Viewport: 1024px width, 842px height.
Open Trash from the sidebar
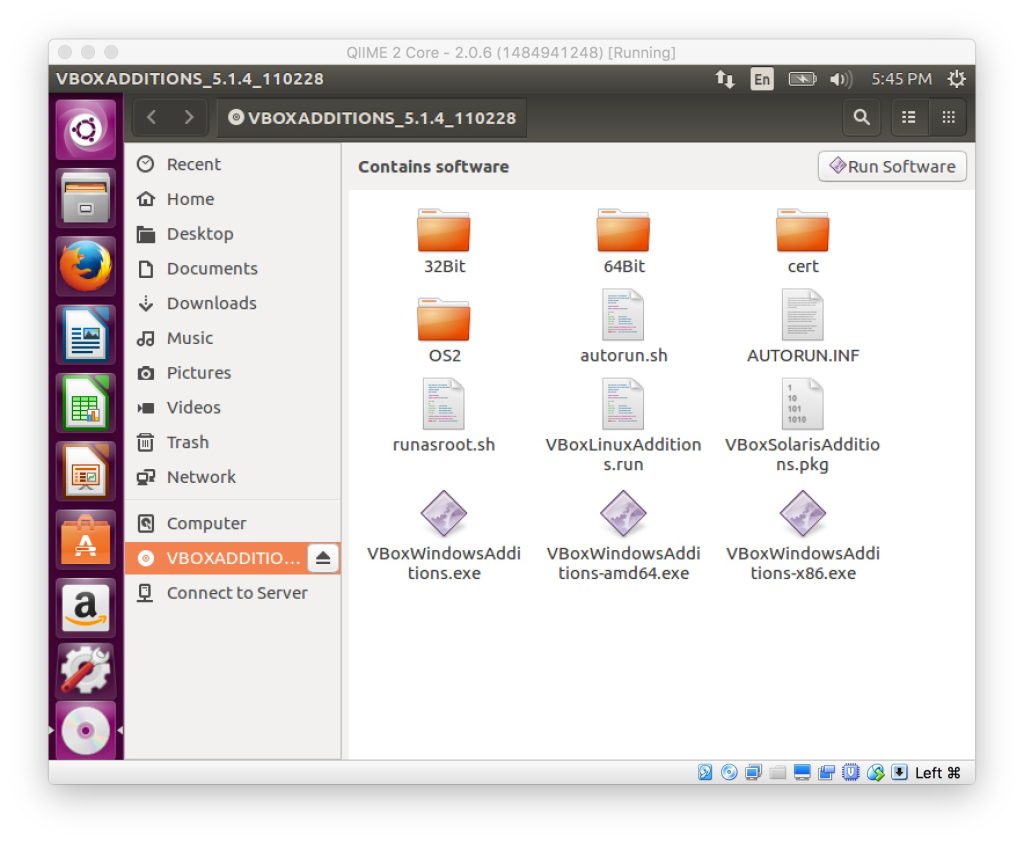point(187,442)
